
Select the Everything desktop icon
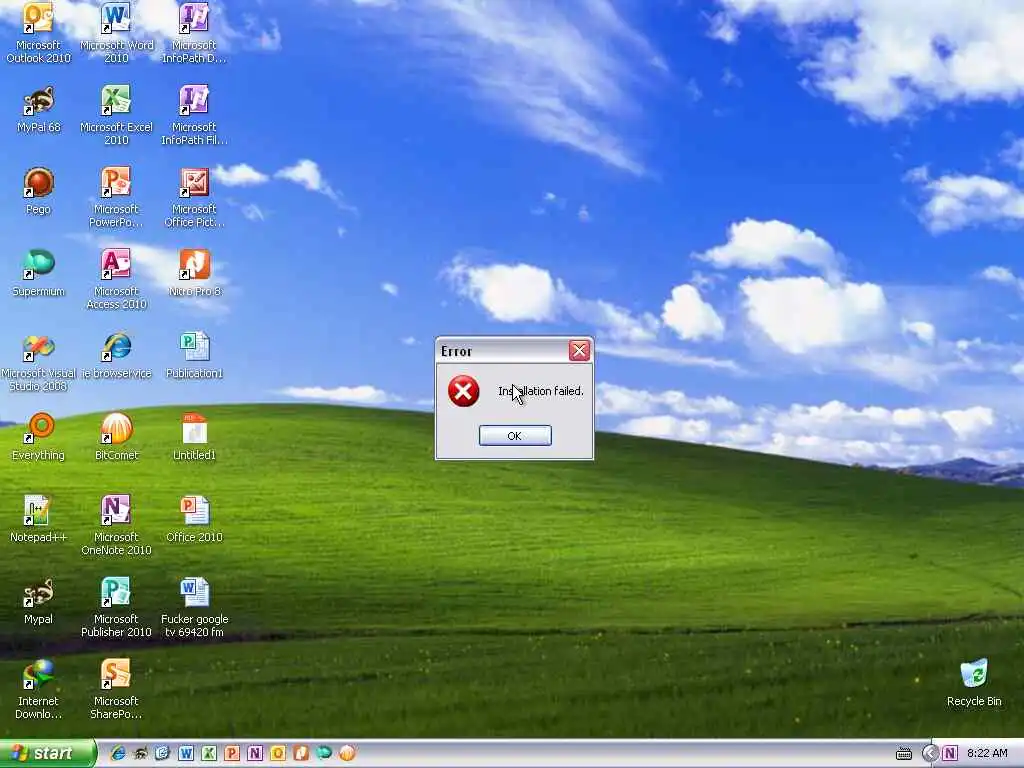point(38,438)
